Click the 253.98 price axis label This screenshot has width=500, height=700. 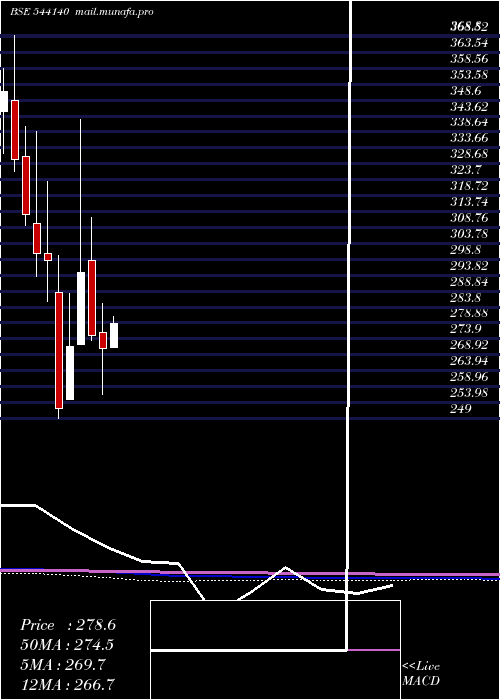pyautogui.click(x=469, y=393)
